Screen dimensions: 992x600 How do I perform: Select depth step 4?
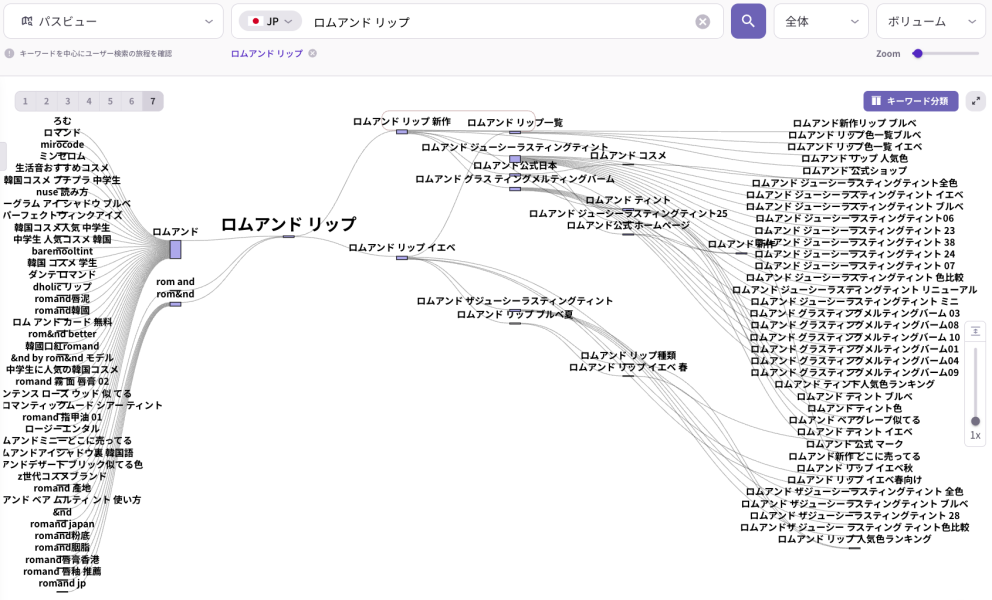(x=89, y=101)
